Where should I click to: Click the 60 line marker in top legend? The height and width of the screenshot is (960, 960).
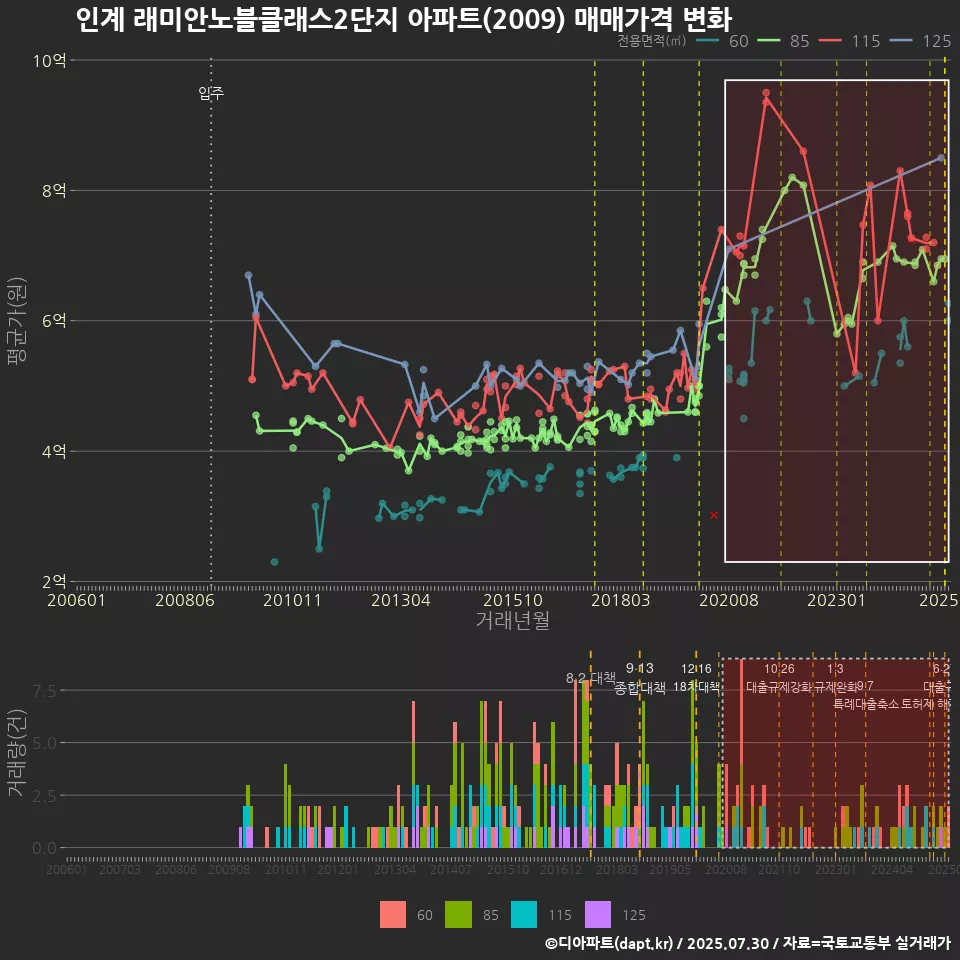[708, 41]
